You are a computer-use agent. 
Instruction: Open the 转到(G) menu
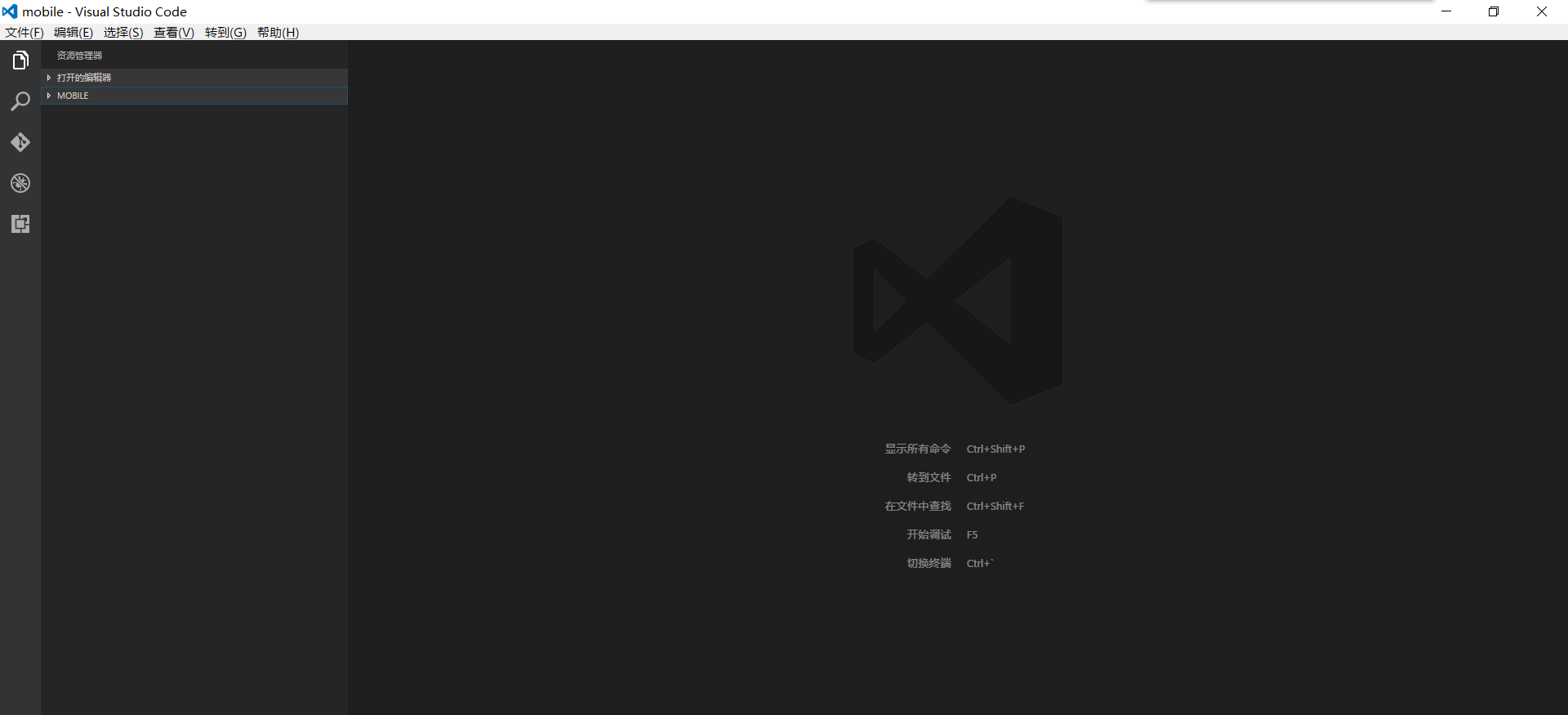coord(225,32)
